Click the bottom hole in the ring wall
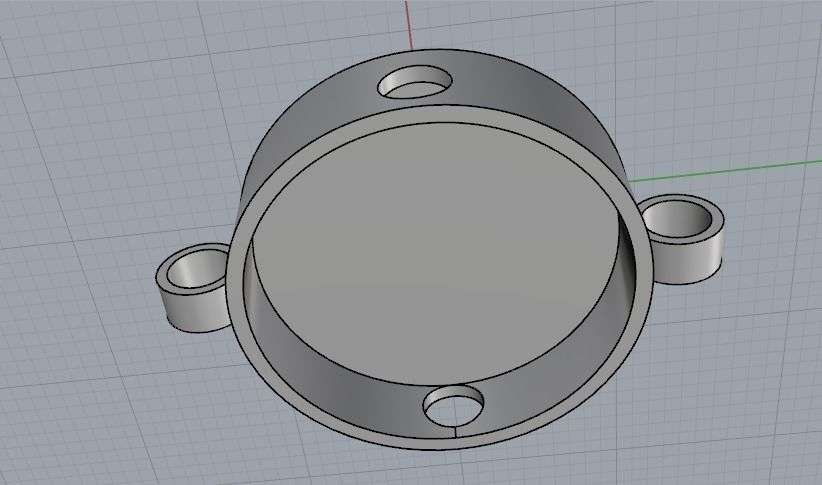This screenshot has width=822, height=485. pos(453,406)
